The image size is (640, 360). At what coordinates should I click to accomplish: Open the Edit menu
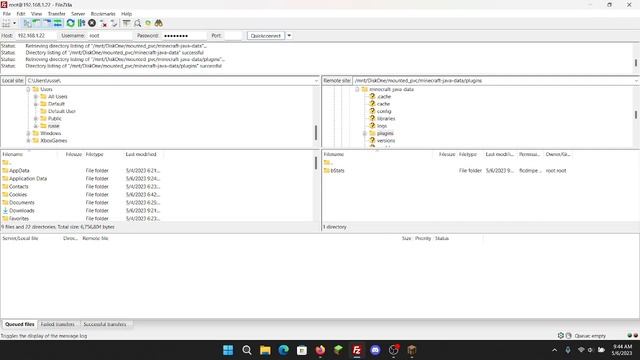tap(21, 13)
